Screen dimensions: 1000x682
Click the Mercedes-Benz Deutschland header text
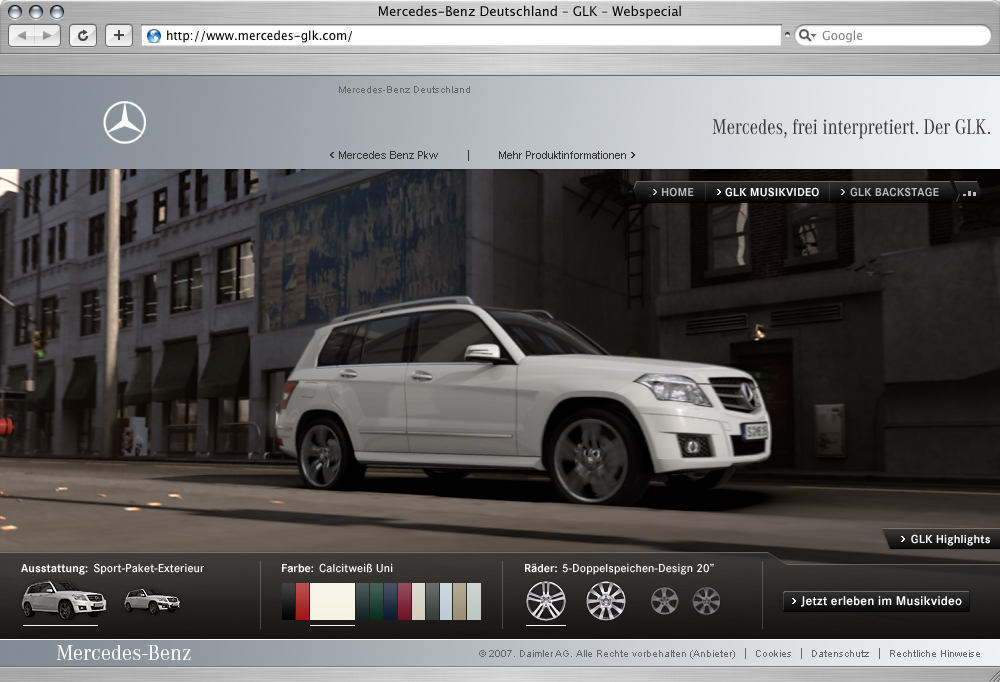click(404, 90)
